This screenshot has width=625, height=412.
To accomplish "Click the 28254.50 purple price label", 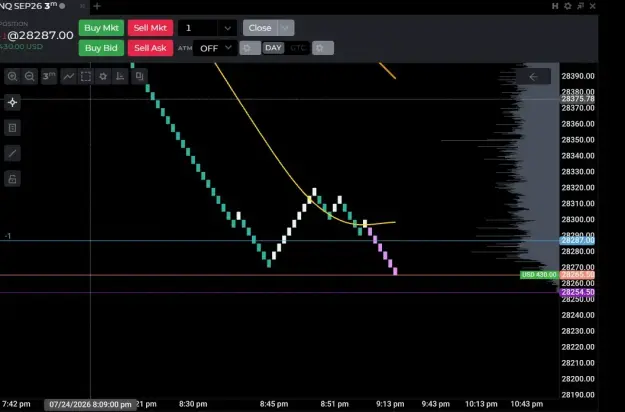I will 577,292.
